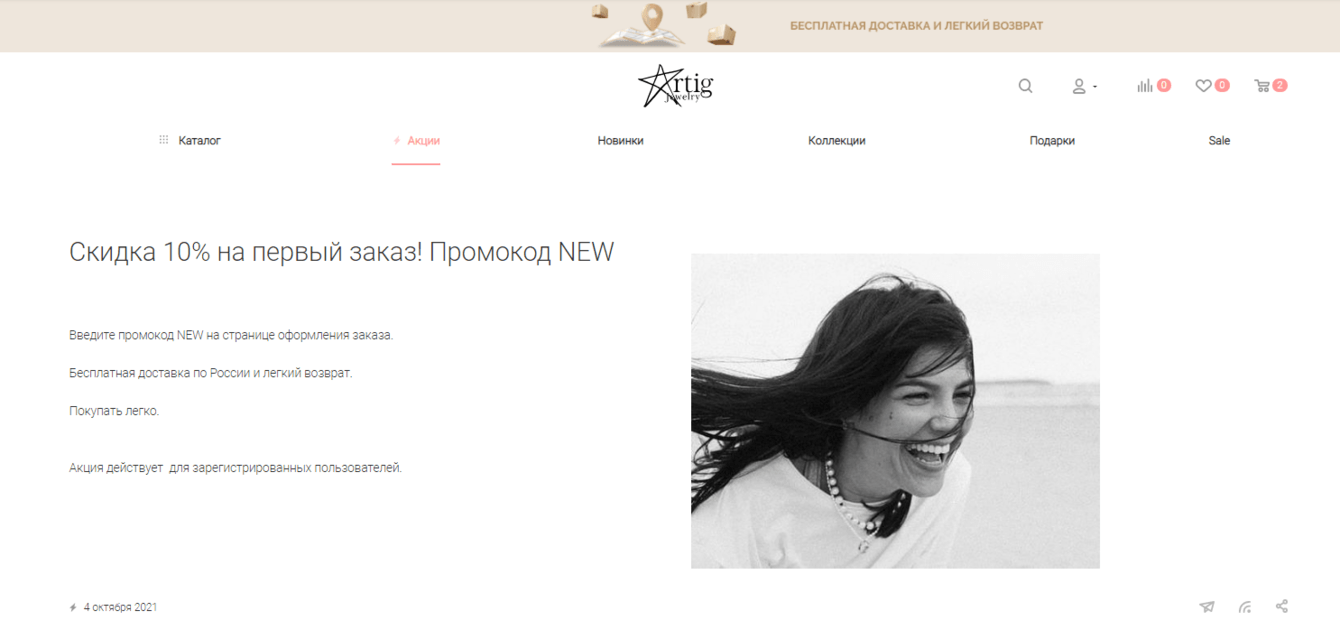1340x639 pixels.
Task: Open the shopping cart icon
Action: pos(1262,86)
